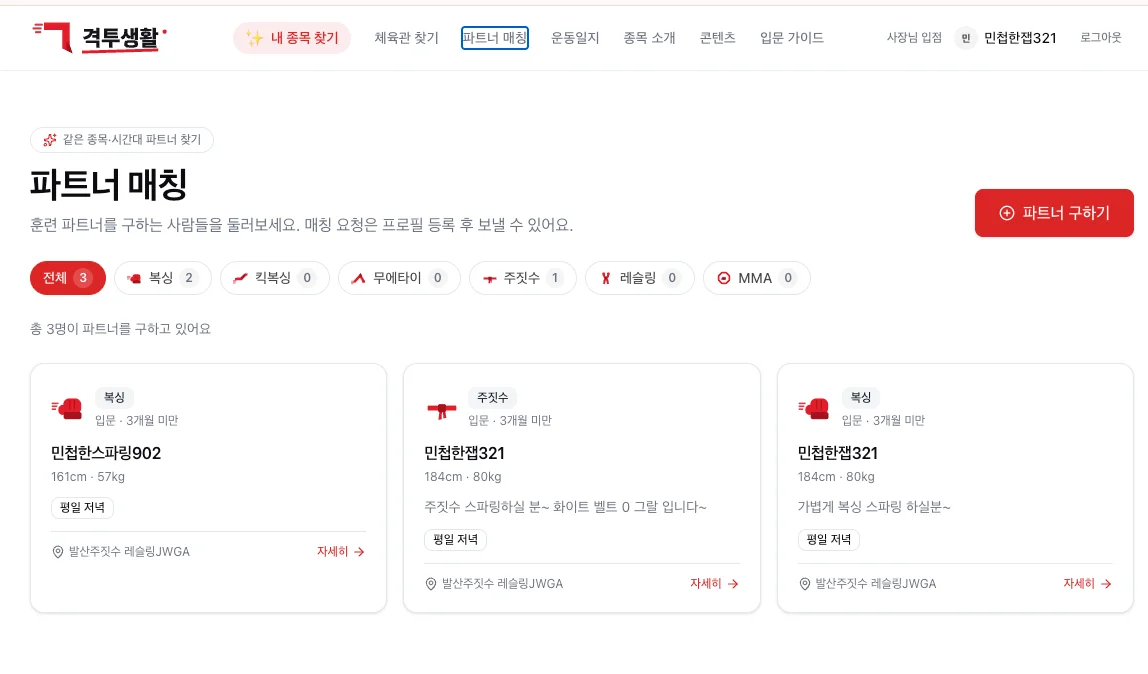Click location pin on 주짓수 card
Viewport: 1148px width, 674px height.
click(x=431, y=584)
